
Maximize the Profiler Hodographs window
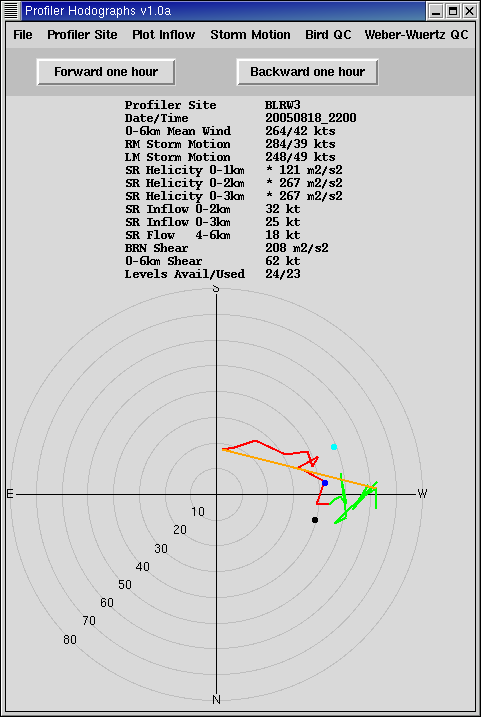pos(453,11)
